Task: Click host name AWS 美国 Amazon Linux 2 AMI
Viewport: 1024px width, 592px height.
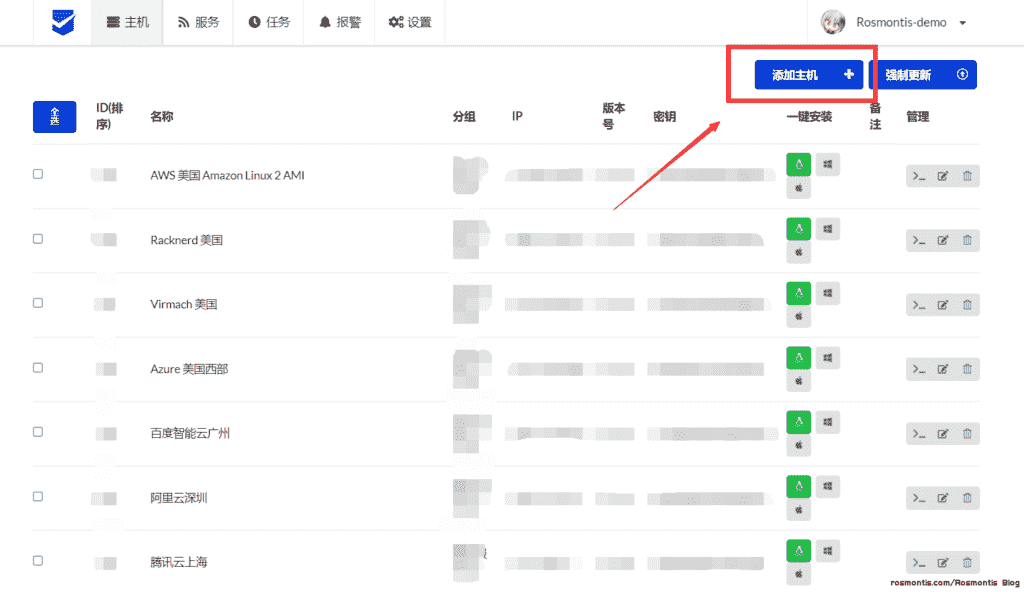Action: pyautogui.click(x=227, y=175)
